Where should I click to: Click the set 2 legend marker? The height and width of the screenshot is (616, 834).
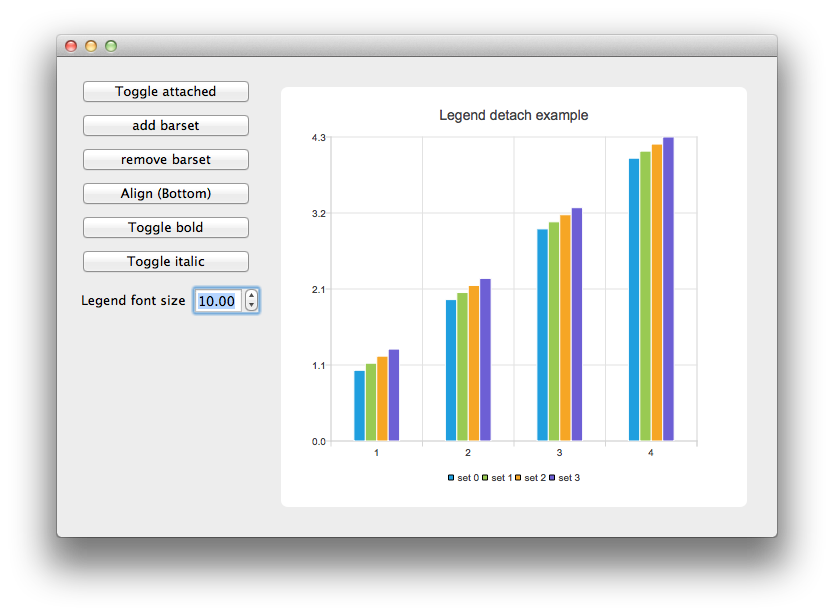(x=519, y=478)
